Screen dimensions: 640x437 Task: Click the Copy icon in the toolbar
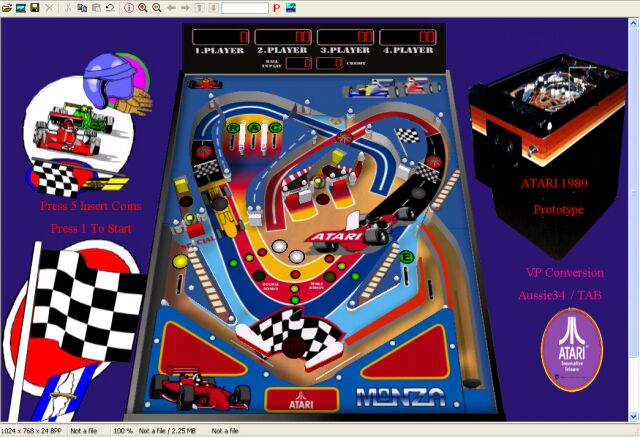[x=82, y=7]
